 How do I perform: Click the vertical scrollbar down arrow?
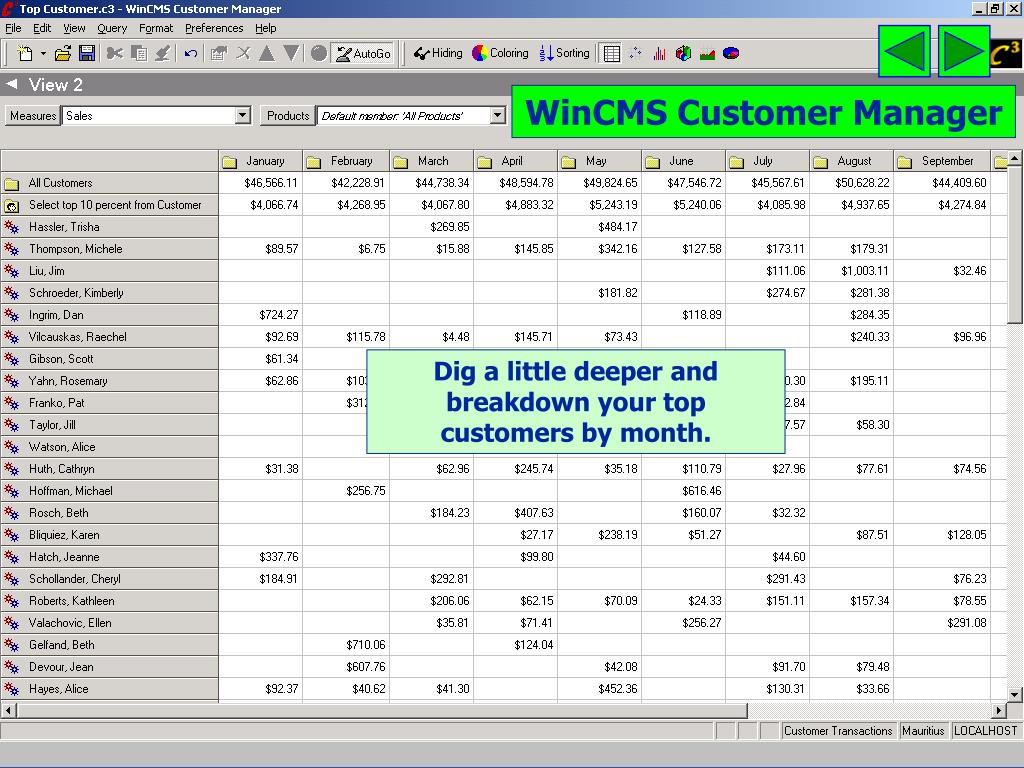(x=1014, y=694)
